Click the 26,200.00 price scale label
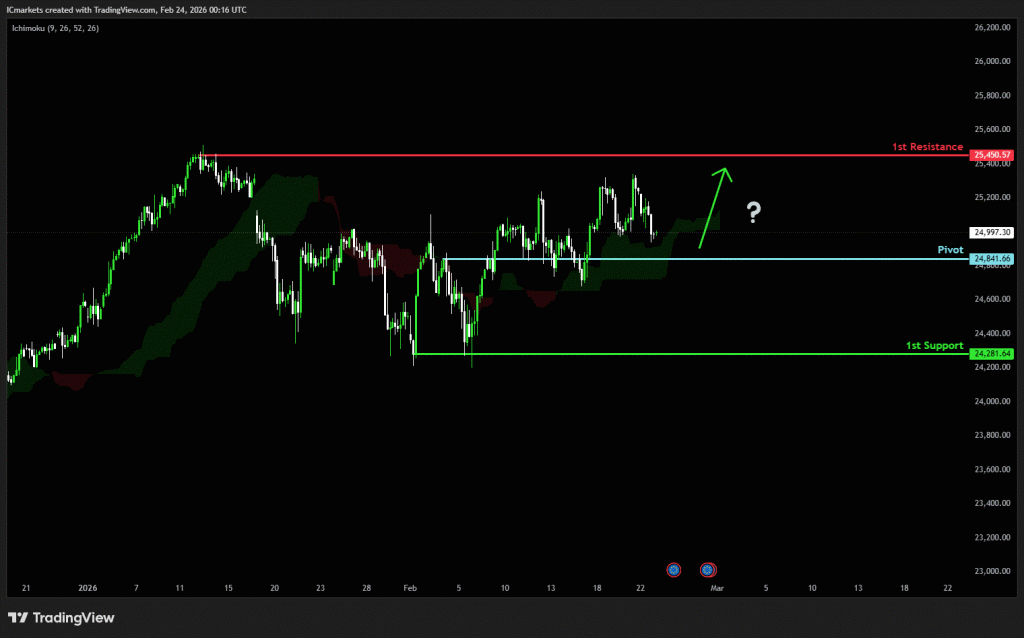This screenshot has width=1024, height=638. coord(992,28)
